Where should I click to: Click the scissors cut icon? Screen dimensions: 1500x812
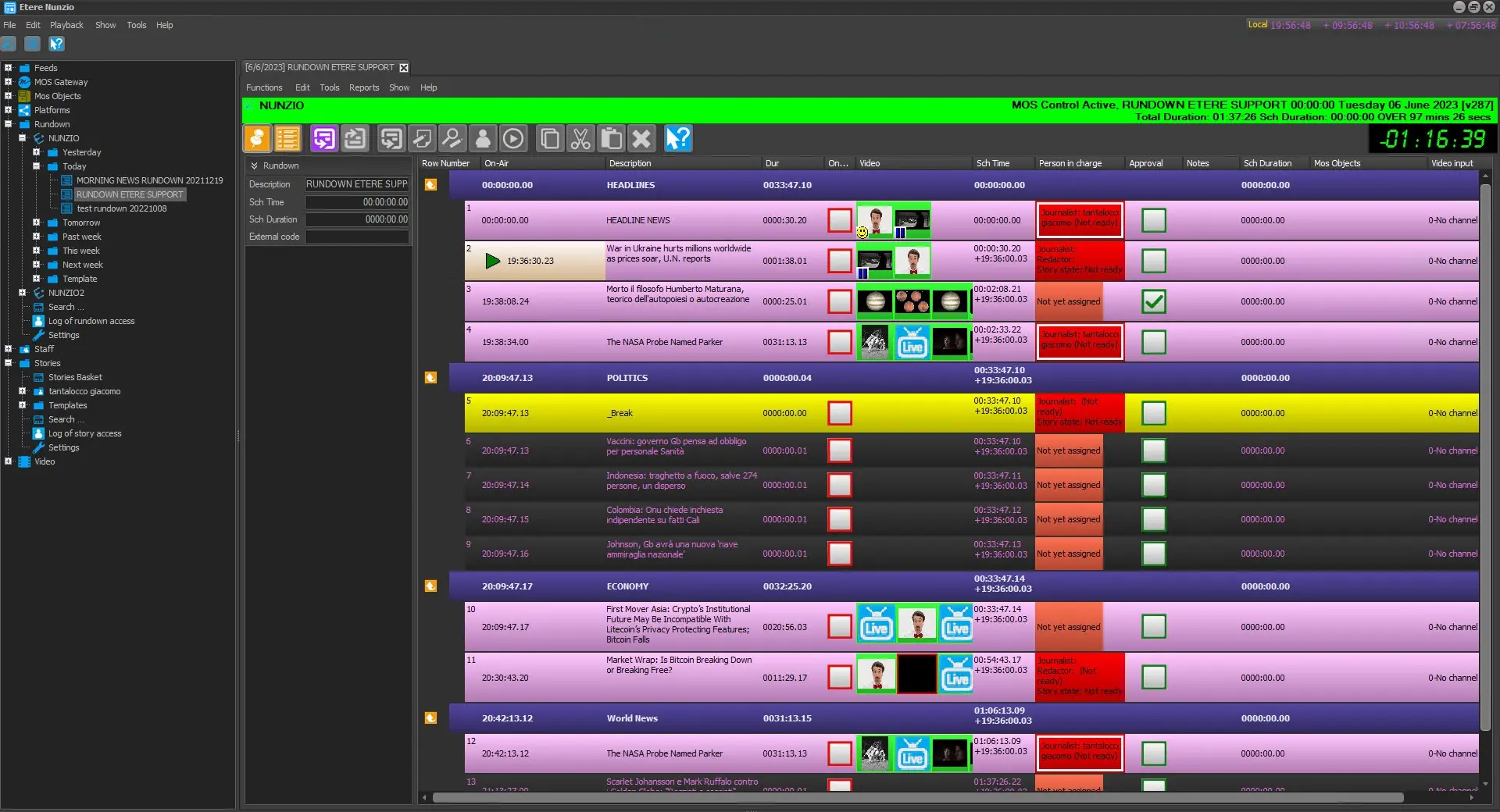tap(580, 139)
